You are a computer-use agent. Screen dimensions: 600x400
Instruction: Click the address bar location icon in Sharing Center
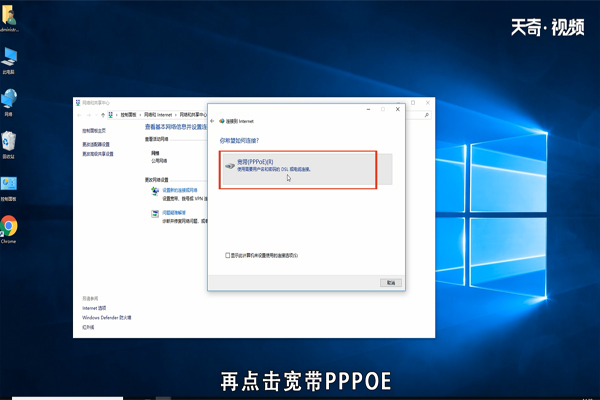111,115
